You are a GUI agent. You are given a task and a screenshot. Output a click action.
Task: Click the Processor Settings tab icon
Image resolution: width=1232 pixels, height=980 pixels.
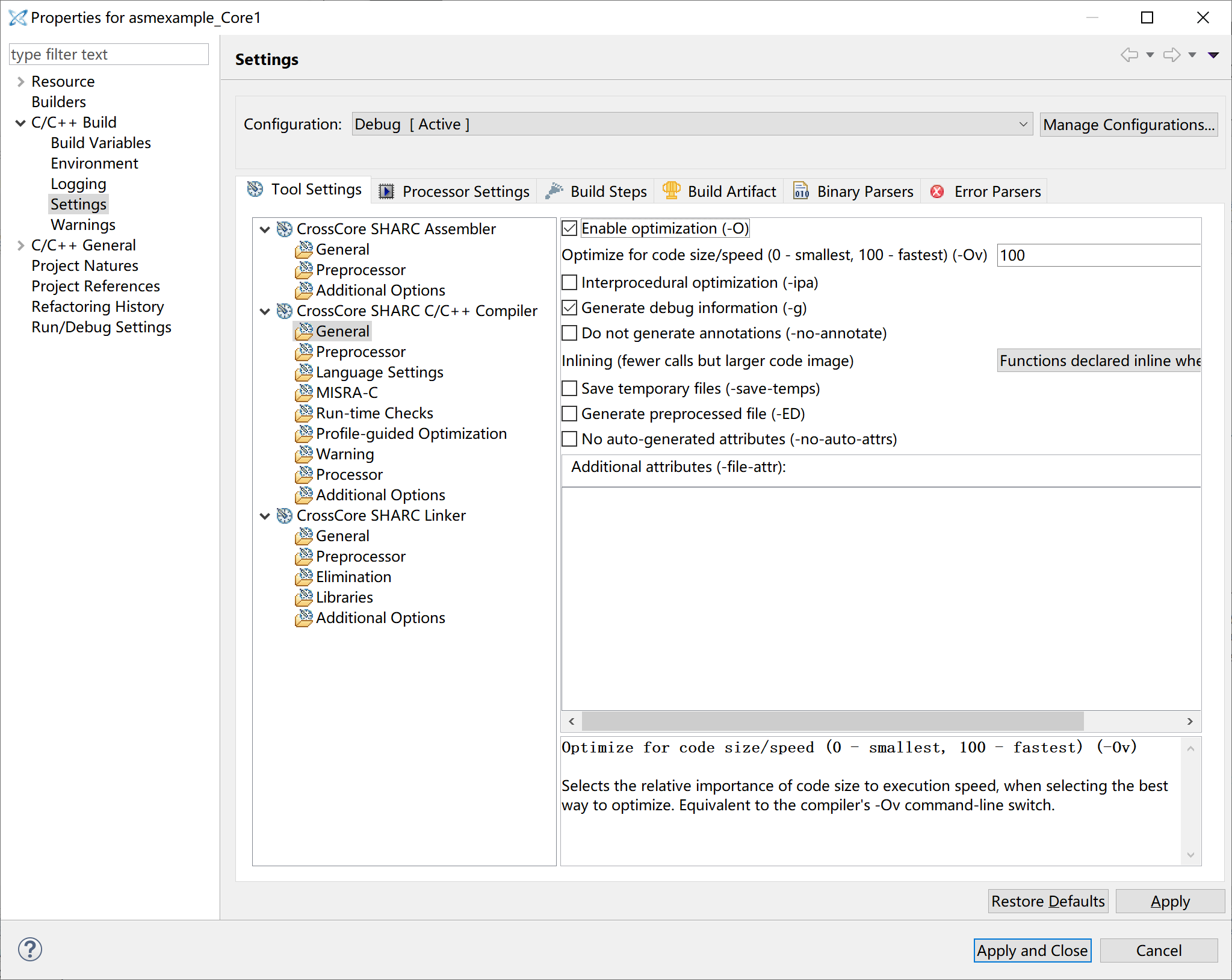click(386, 191)
